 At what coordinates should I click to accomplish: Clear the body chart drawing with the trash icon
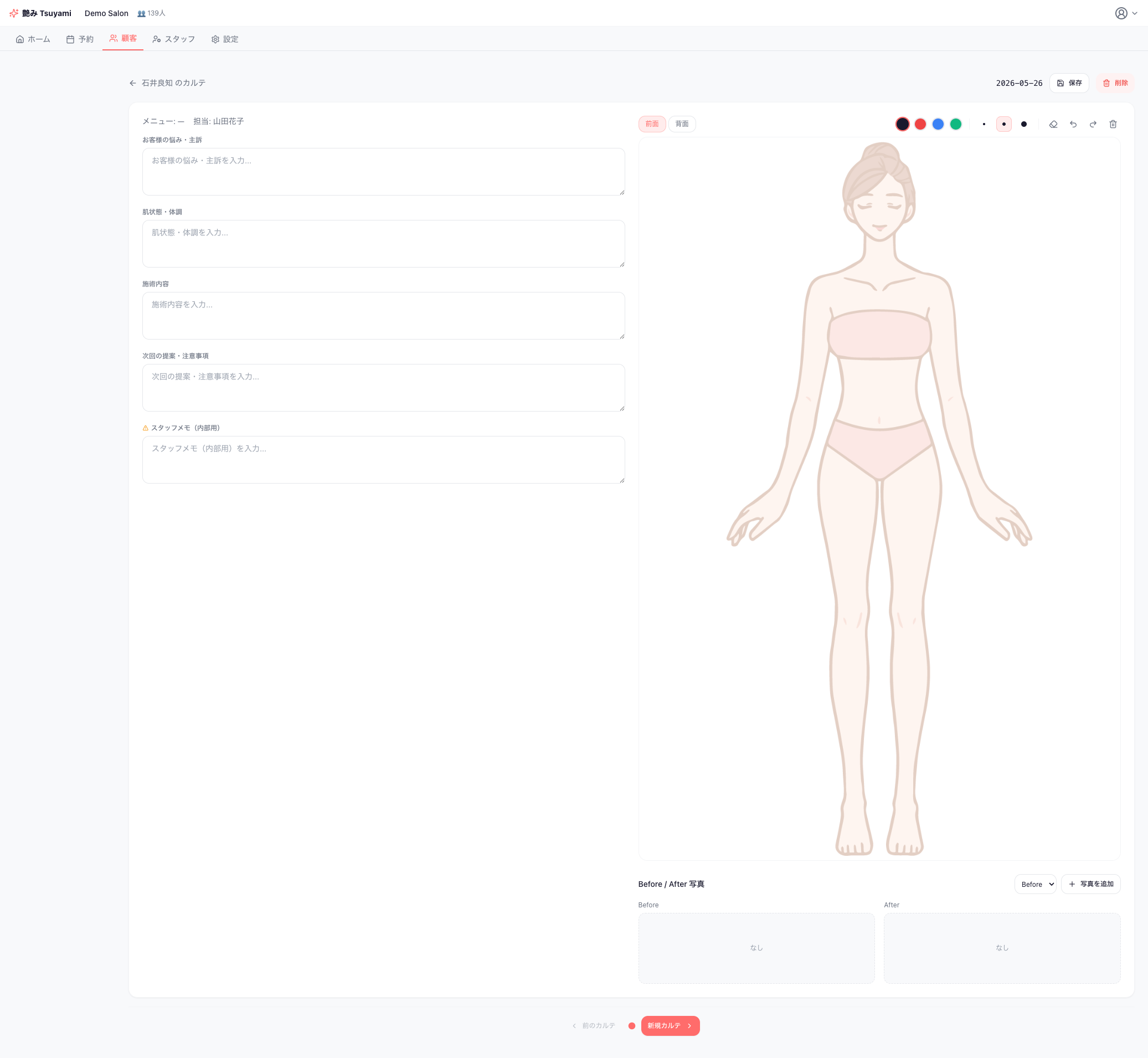point(1113,124)
